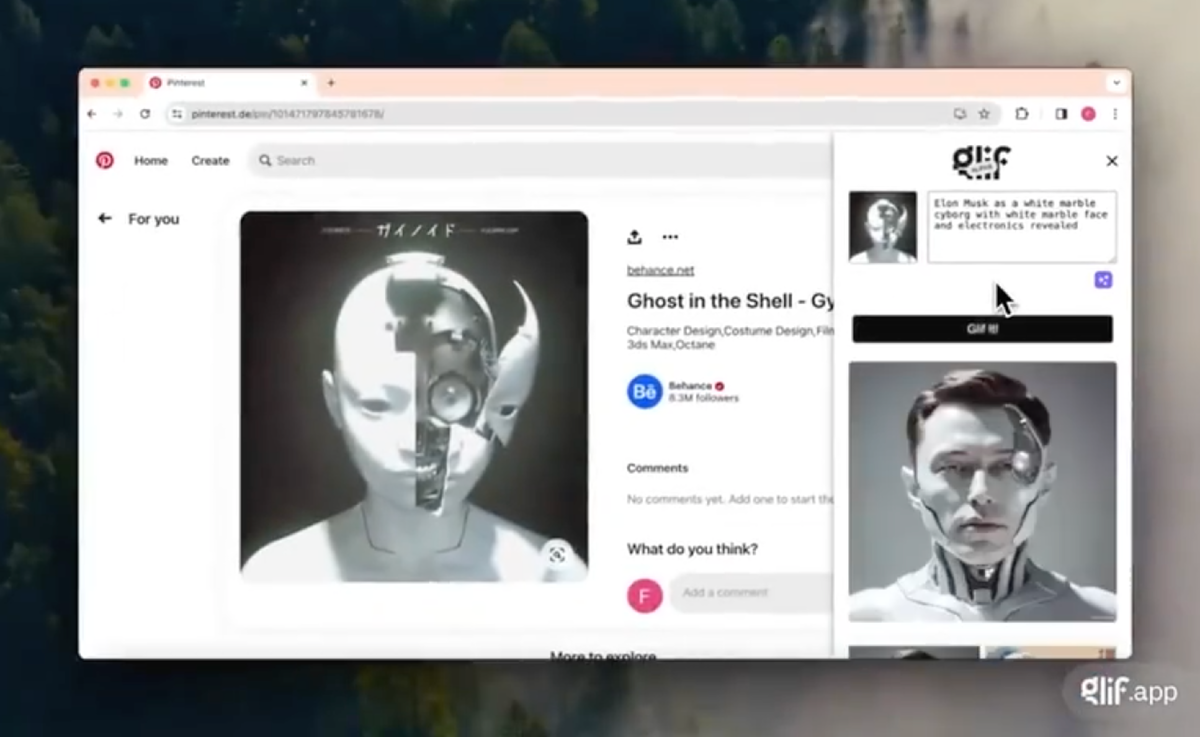
Task: Click the browser back arrow
Action: click(x=92, y=114)
